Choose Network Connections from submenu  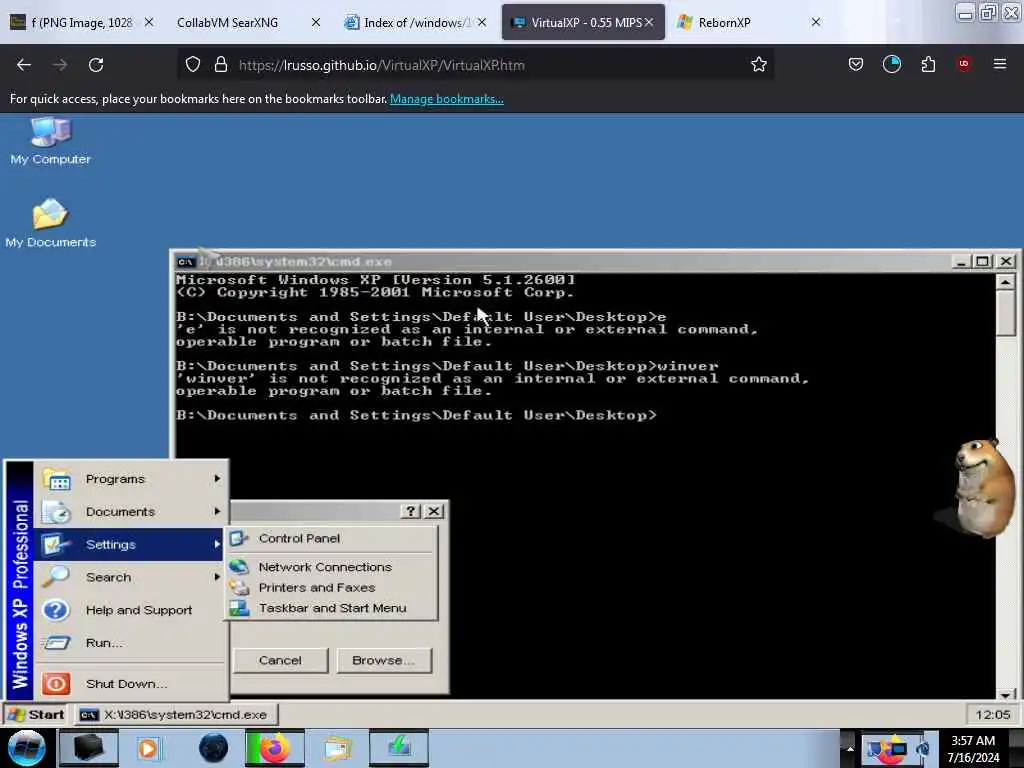click(x=332, y=567)
